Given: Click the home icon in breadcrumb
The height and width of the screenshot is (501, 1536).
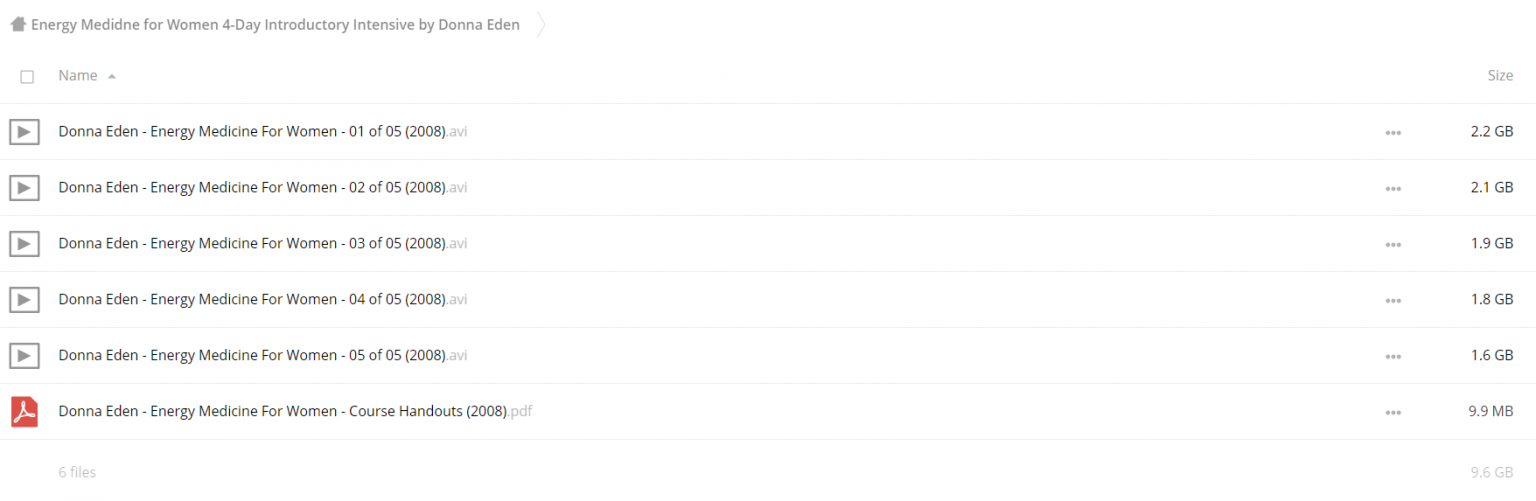Looking at the screenshot, I should pyautogui.click(x=18, y=25).
